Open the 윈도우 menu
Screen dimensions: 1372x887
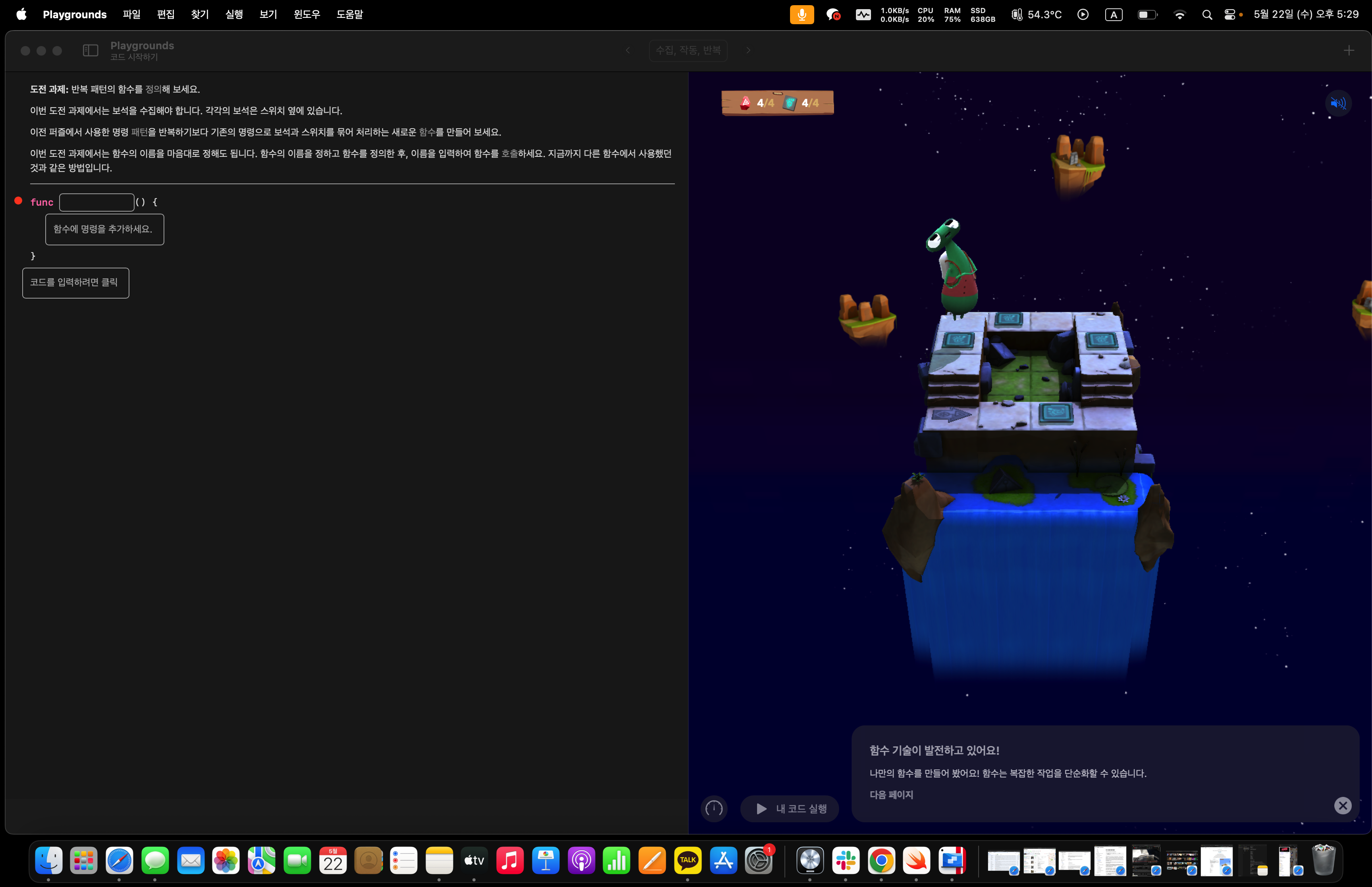pyautogui.click(x=307, y=14)
